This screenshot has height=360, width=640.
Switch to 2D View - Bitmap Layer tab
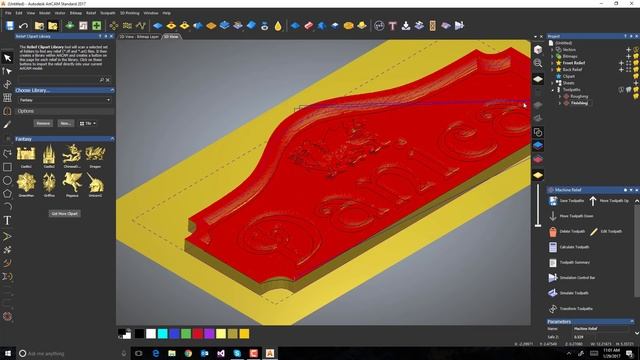tap(139, 37)
